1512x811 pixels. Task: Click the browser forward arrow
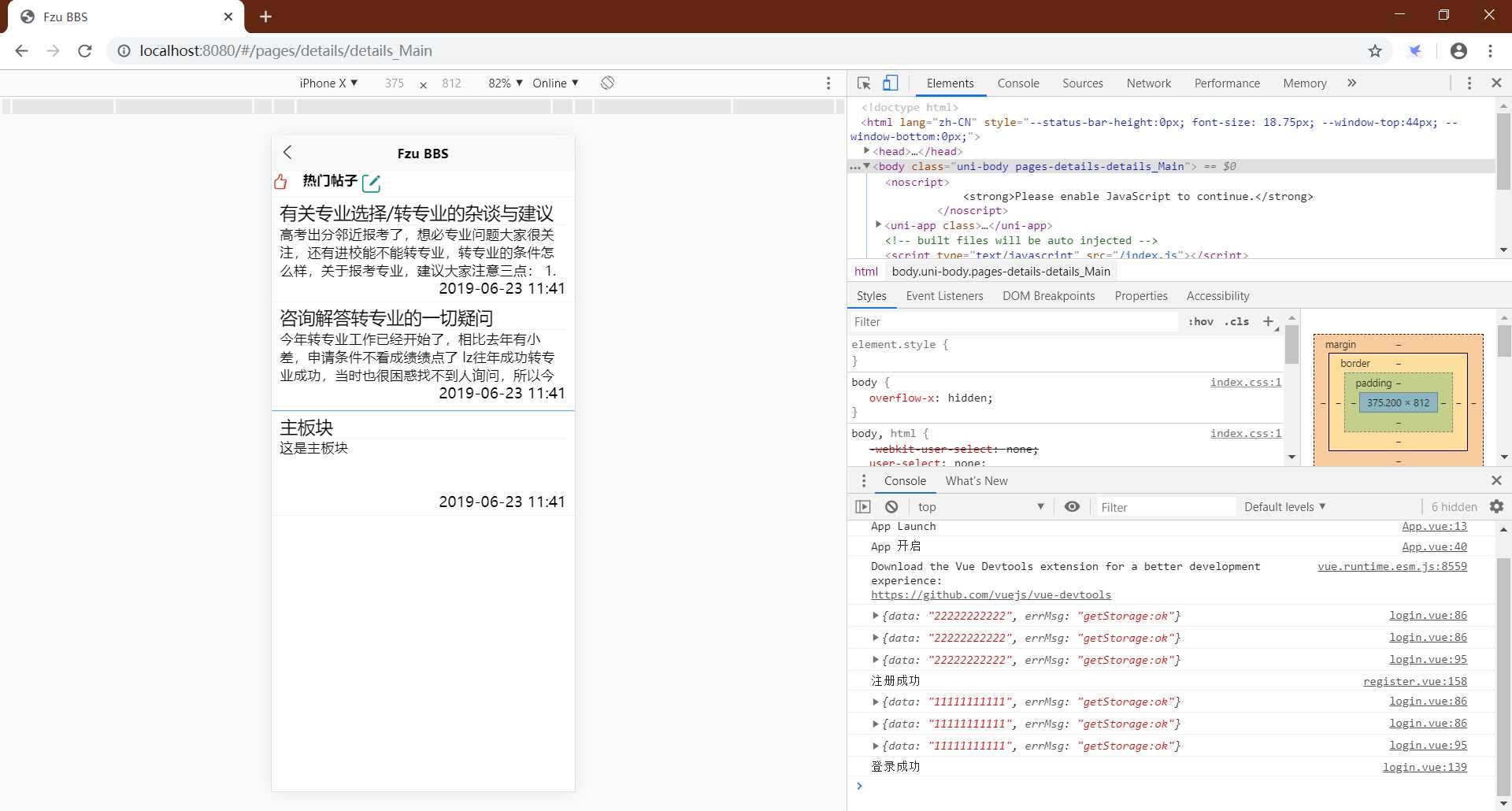coord(53,50)
